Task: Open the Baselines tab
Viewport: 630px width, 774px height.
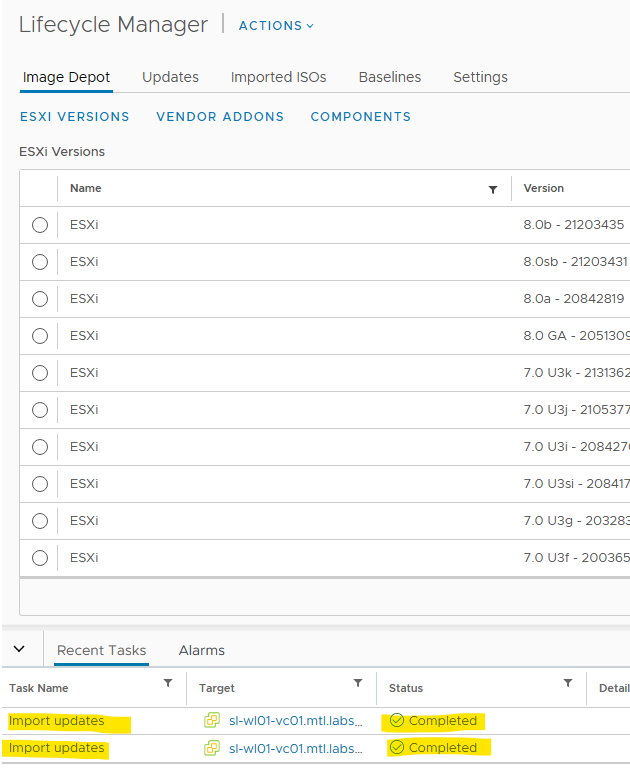Action: [x=390, y=77]
